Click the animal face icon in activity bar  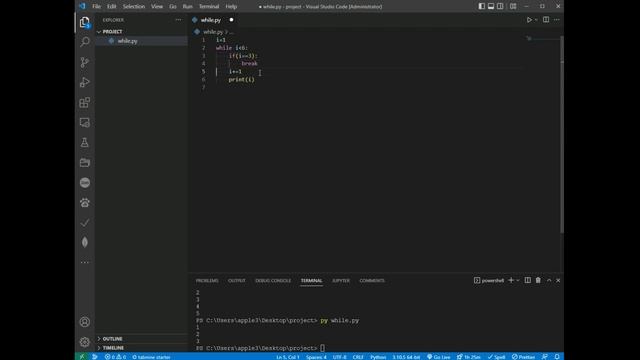tap(84, 202)
